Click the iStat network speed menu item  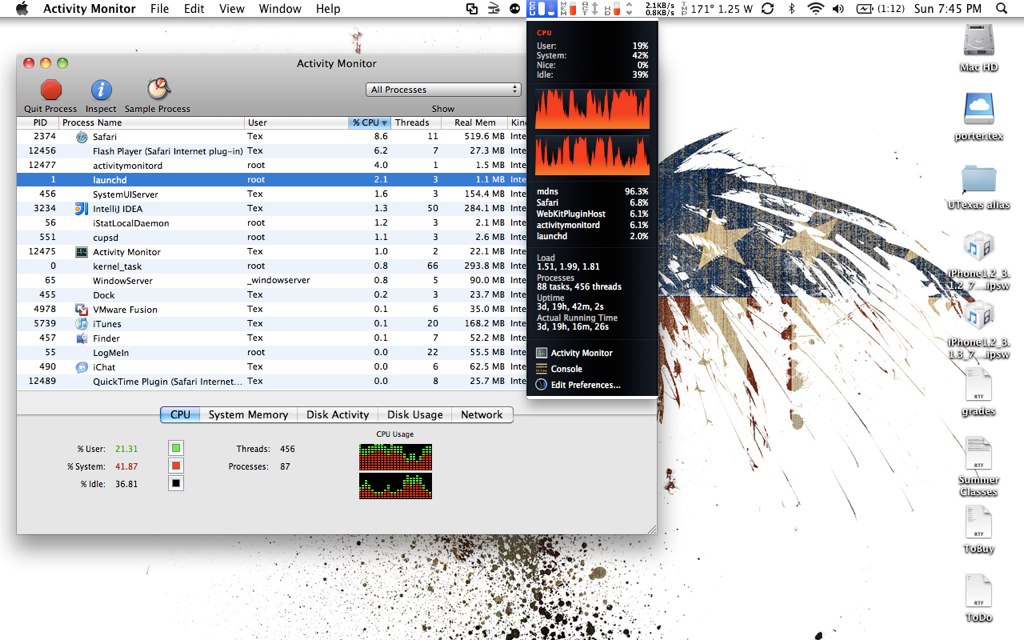pyautogui.click(x=659, y=8)
